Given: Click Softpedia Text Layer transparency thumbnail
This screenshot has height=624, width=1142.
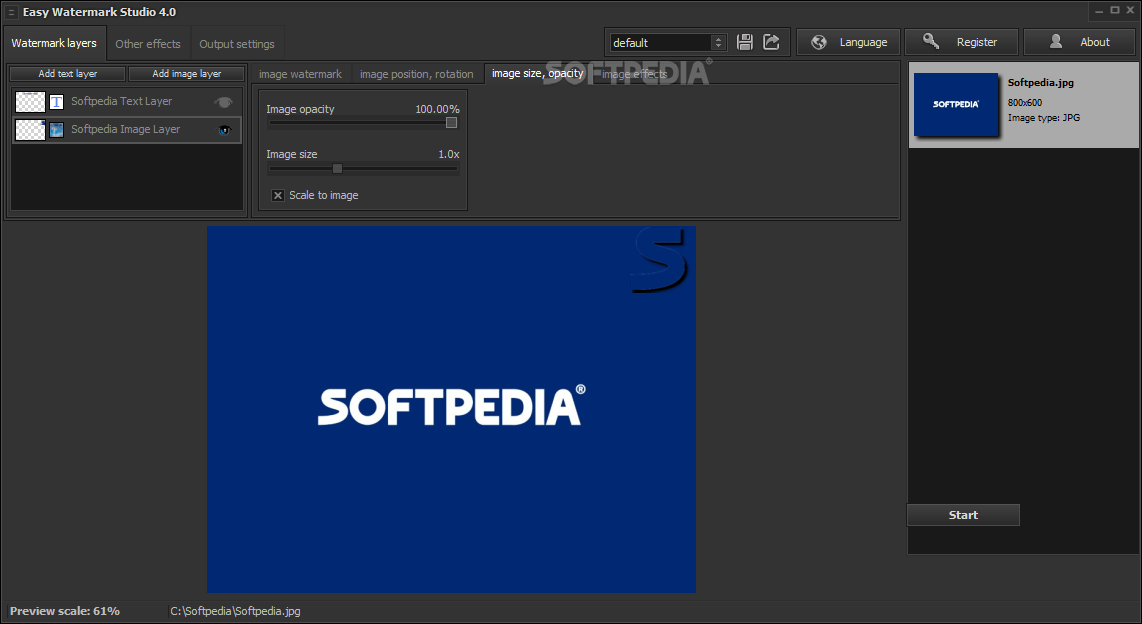Looking at the screenshot, I should (31, 102).
